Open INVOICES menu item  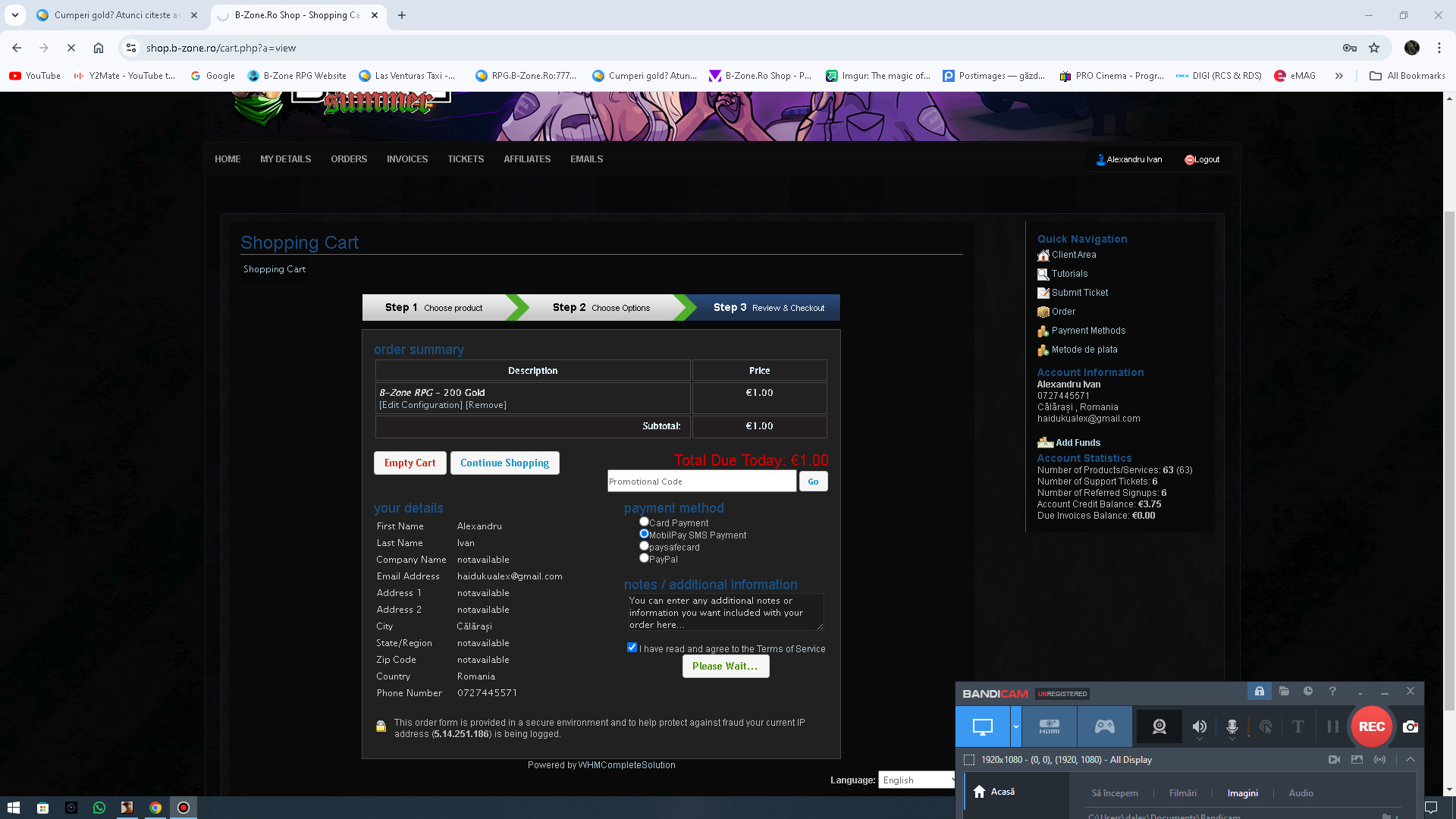[407, 159]
